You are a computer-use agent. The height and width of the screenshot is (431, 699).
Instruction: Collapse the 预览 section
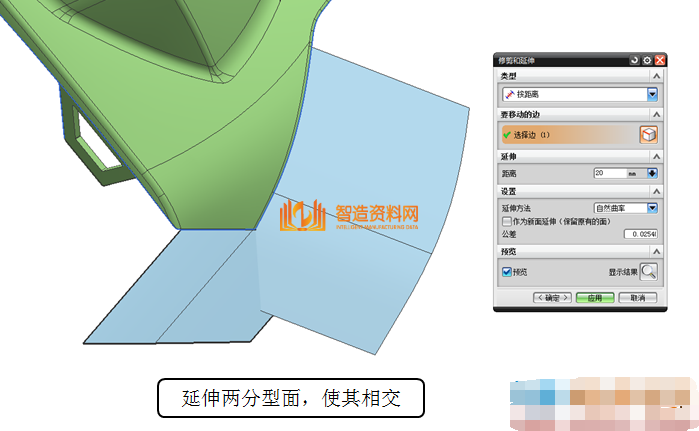pyautogui.click(x=656, y=252)
